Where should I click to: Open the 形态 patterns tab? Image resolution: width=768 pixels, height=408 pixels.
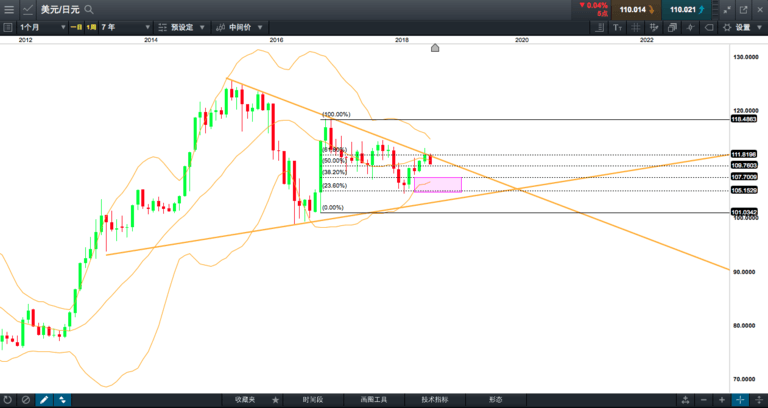click(495, 400)
